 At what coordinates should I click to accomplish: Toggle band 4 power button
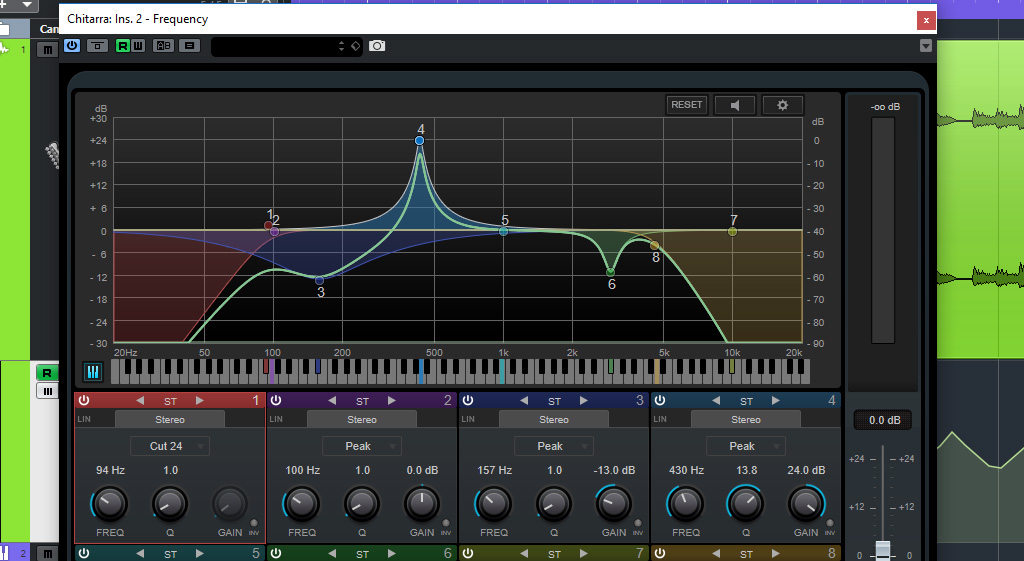660,400
